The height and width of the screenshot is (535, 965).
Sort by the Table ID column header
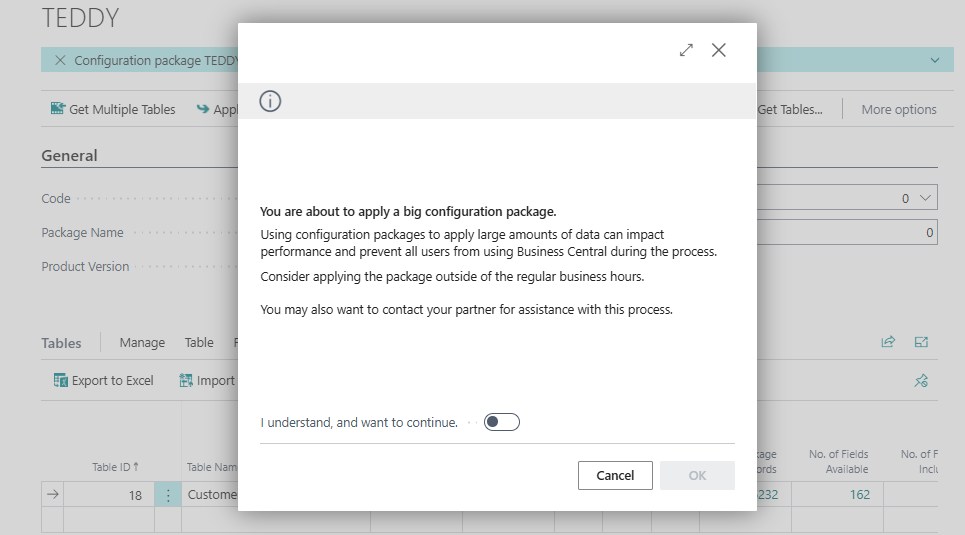click(x=115, y=467)
